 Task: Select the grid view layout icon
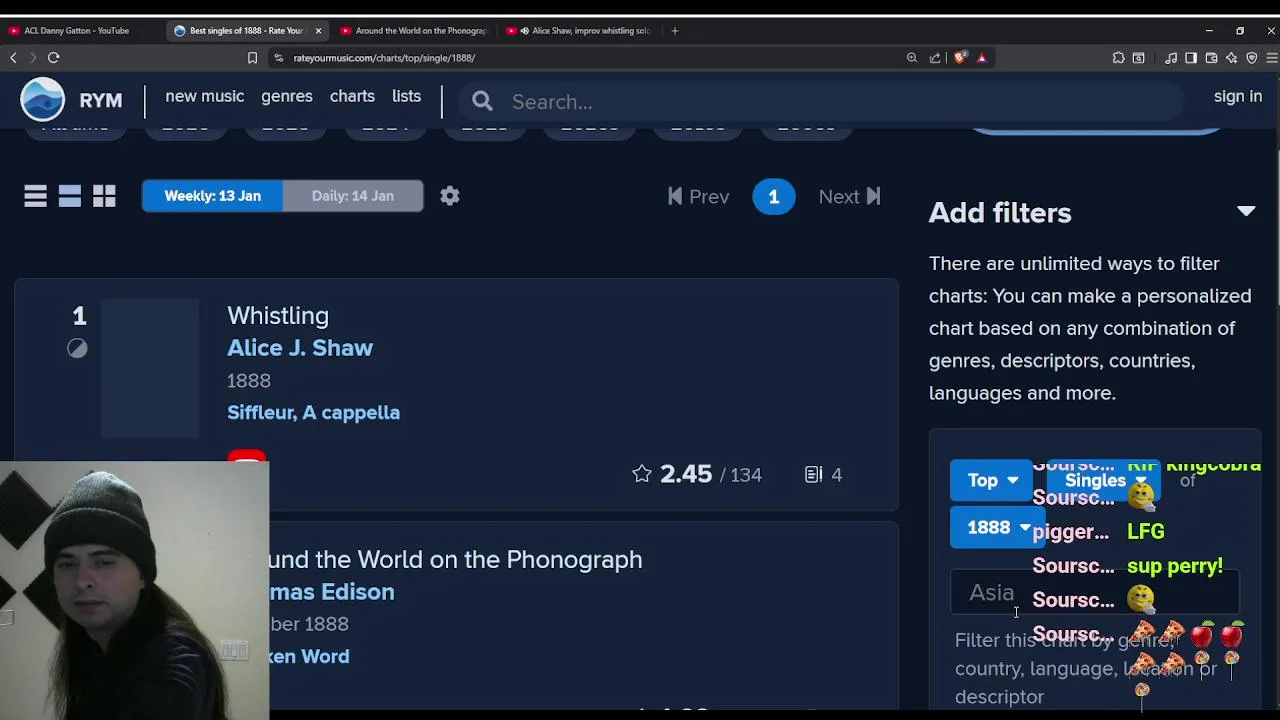[104, 196]
